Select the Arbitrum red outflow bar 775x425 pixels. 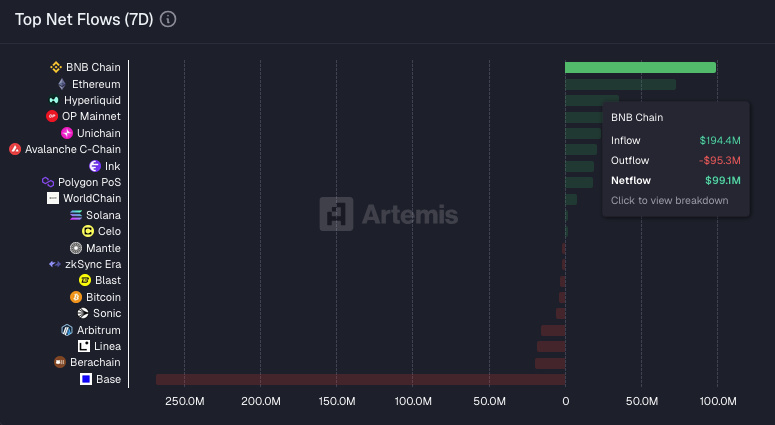pos(553,331)
